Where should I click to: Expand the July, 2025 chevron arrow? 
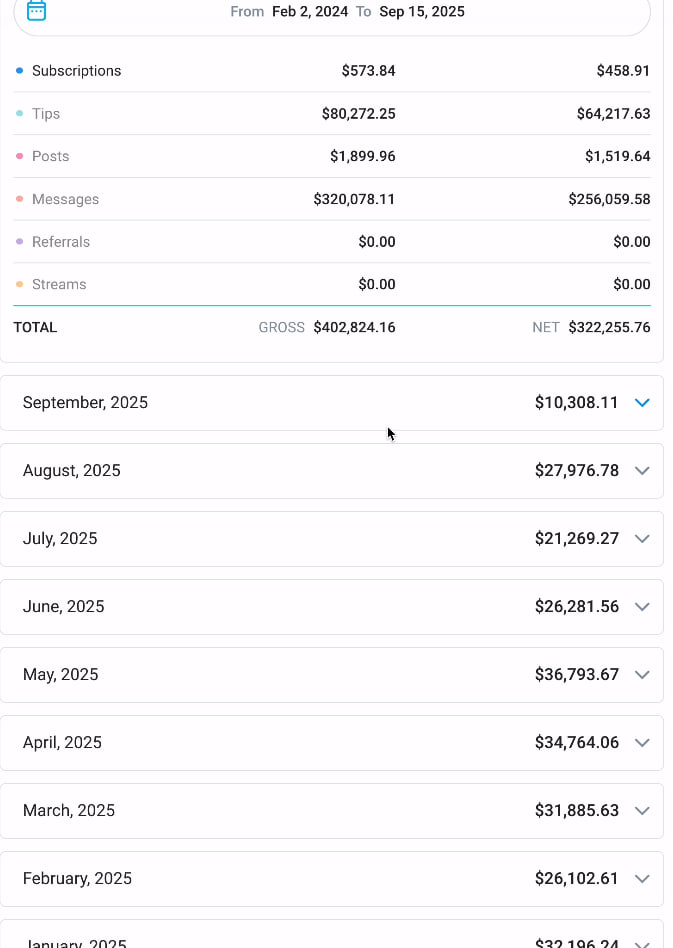tap(642, 539)
